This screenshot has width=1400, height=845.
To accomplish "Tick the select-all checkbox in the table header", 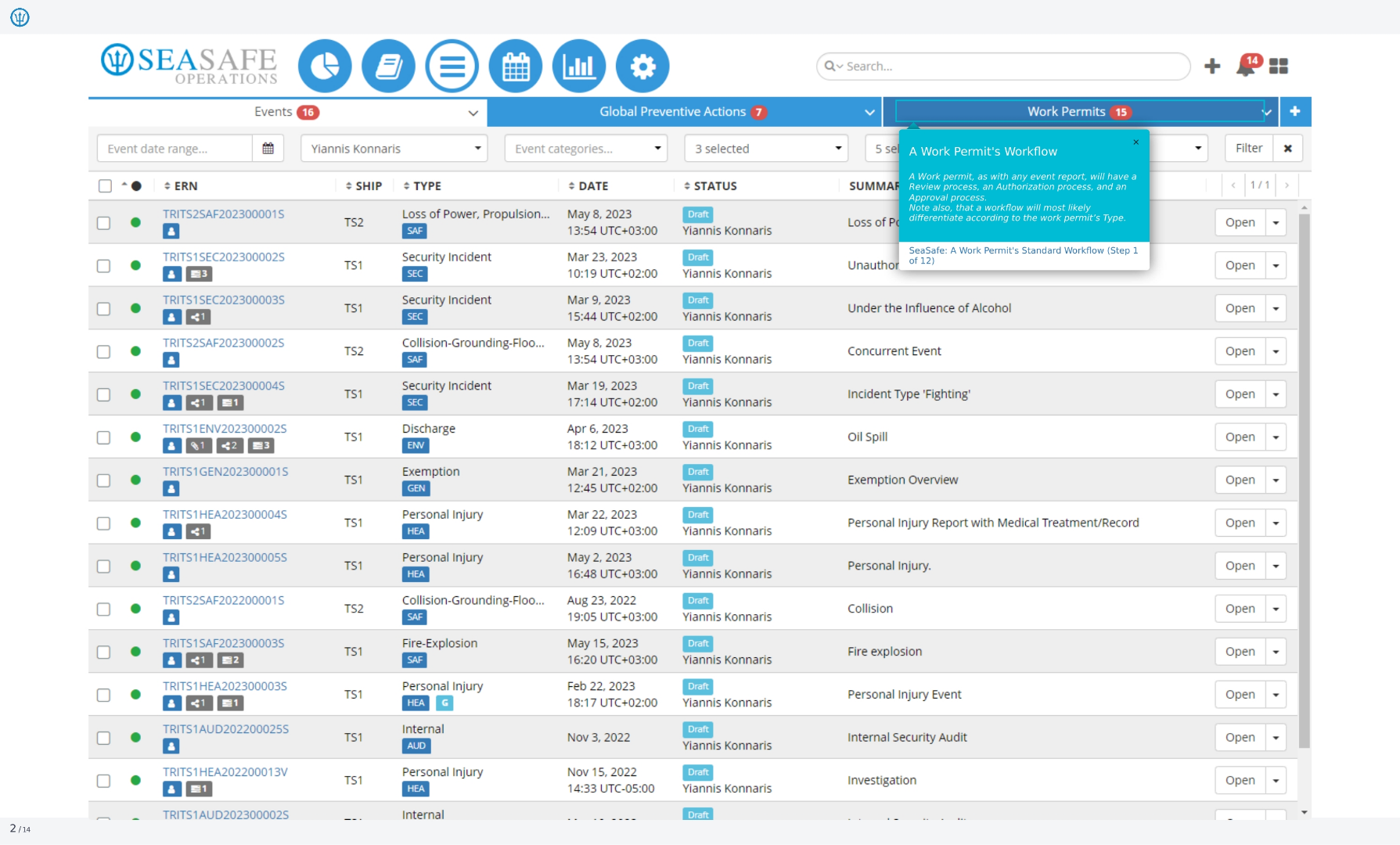I will 105,186.
